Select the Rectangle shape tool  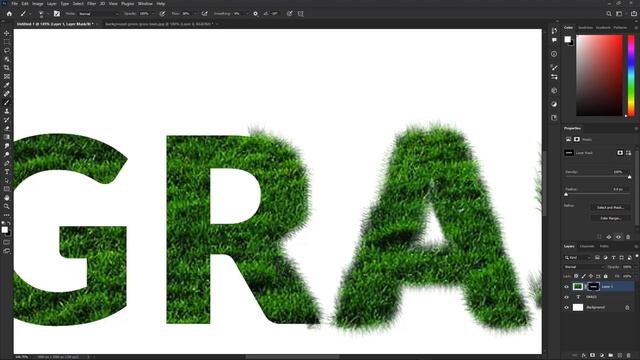pyautogui.click(x=7, y=189)
